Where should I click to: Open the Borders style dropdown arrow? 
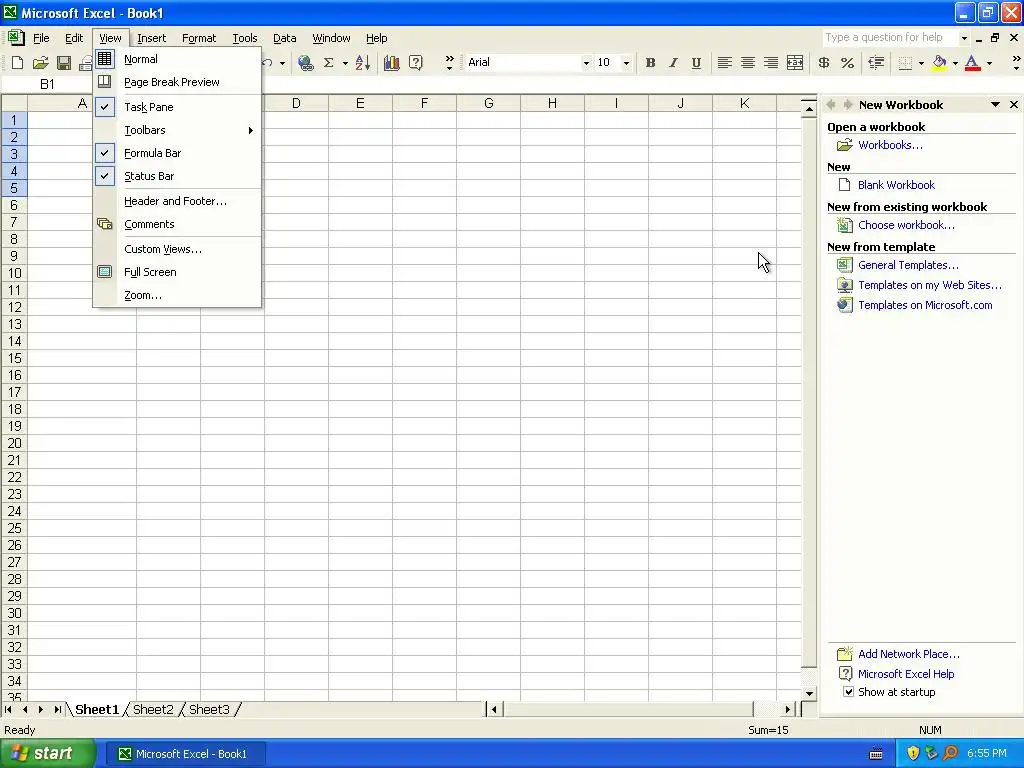[x=921, y=63]
